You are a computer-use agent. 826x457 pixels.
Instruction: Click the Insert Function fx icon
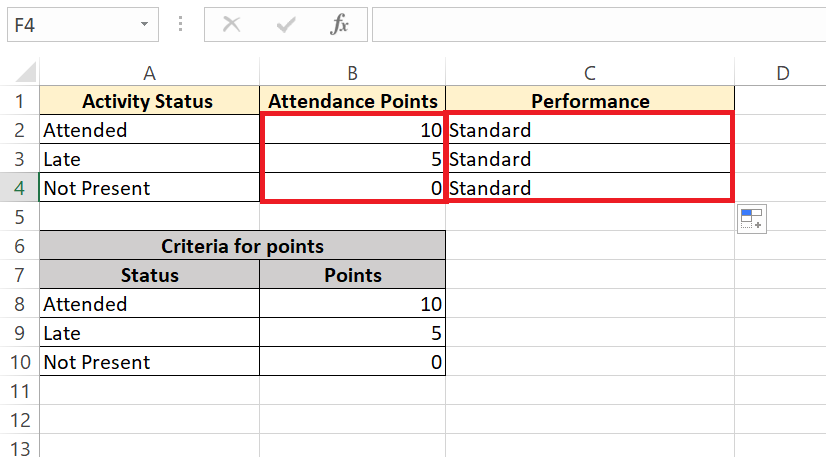click(x=339, y=24)
